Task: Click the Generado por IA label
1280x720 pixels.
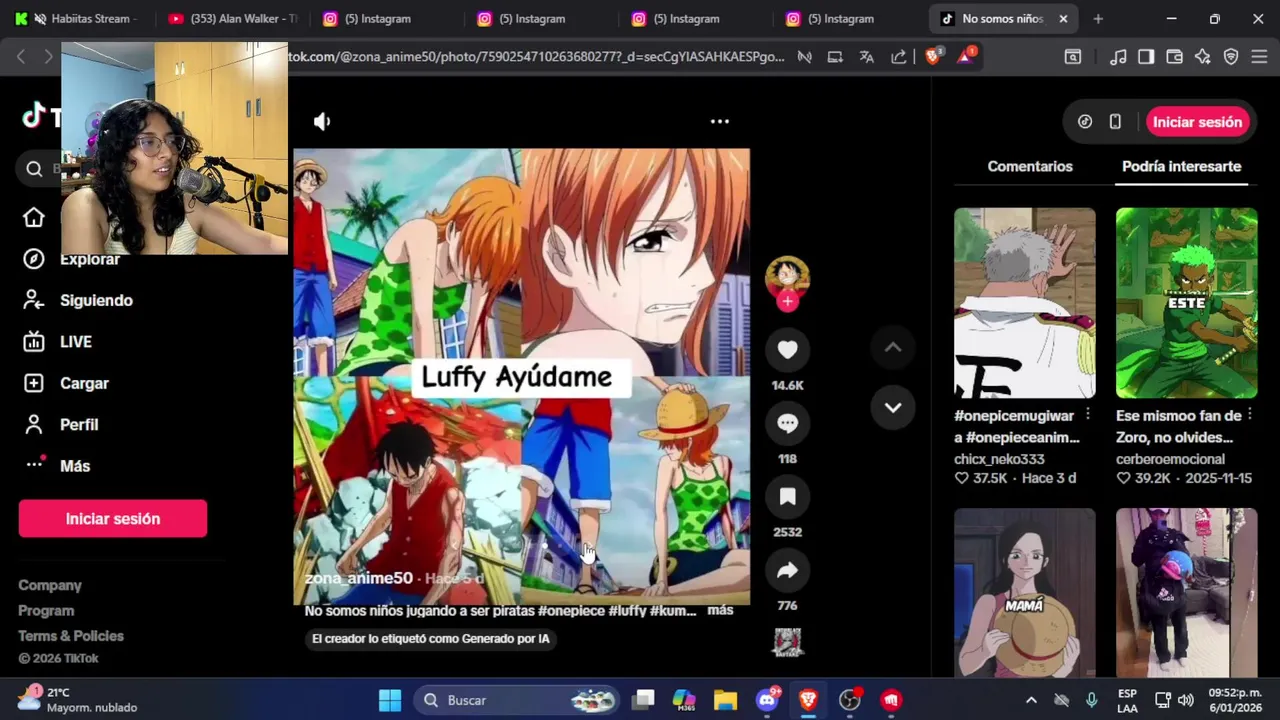Action: (430, 639)
